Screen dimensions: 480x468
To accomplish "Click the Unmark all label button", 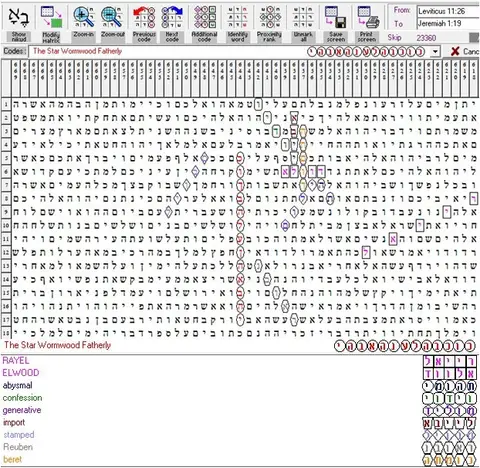I will (303, 37).
